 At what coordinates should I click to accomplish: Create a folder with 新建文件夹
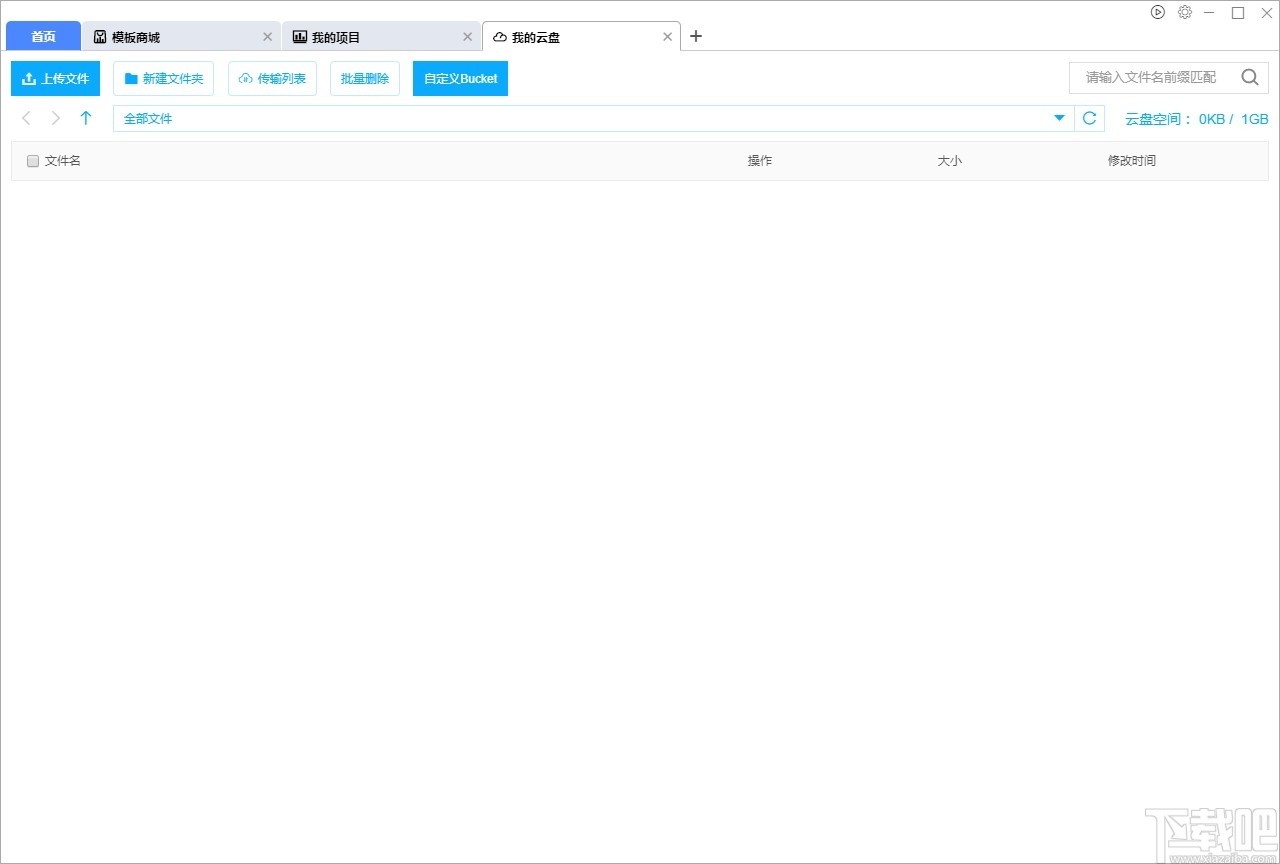click(163, 78)
